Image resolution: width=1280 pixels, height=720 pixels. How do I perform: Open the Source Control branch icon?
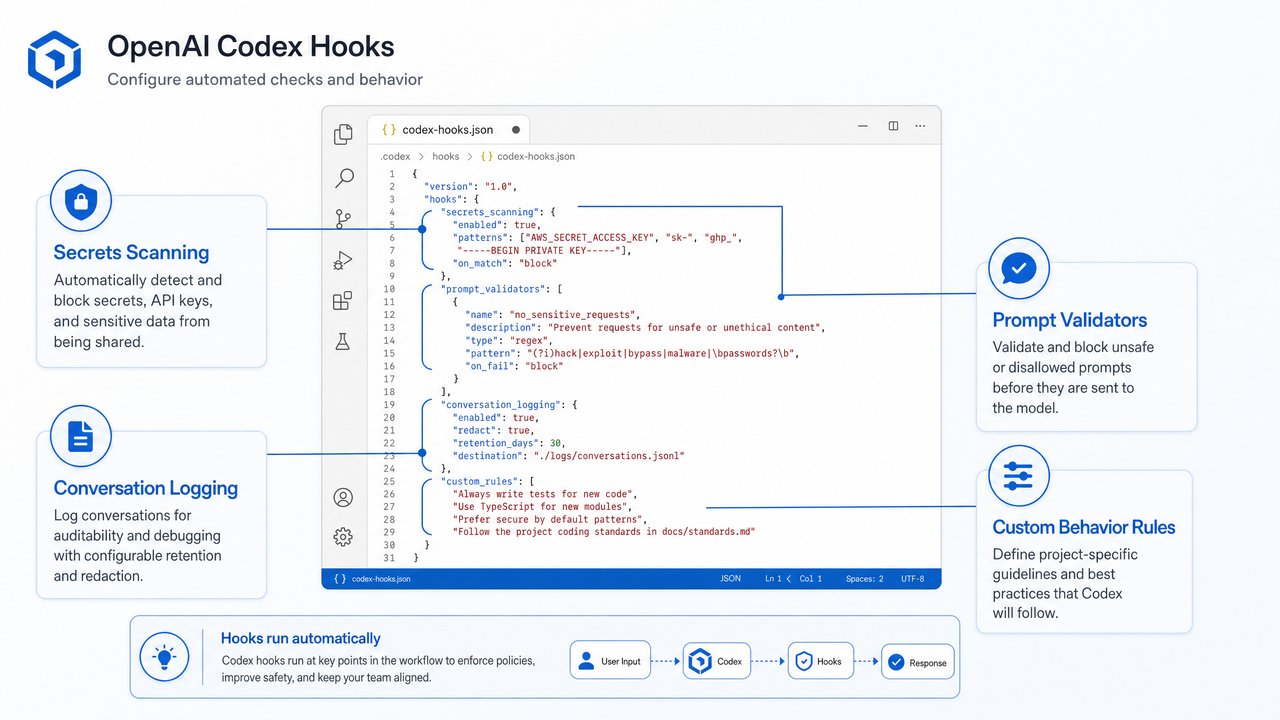pos(343,219)
